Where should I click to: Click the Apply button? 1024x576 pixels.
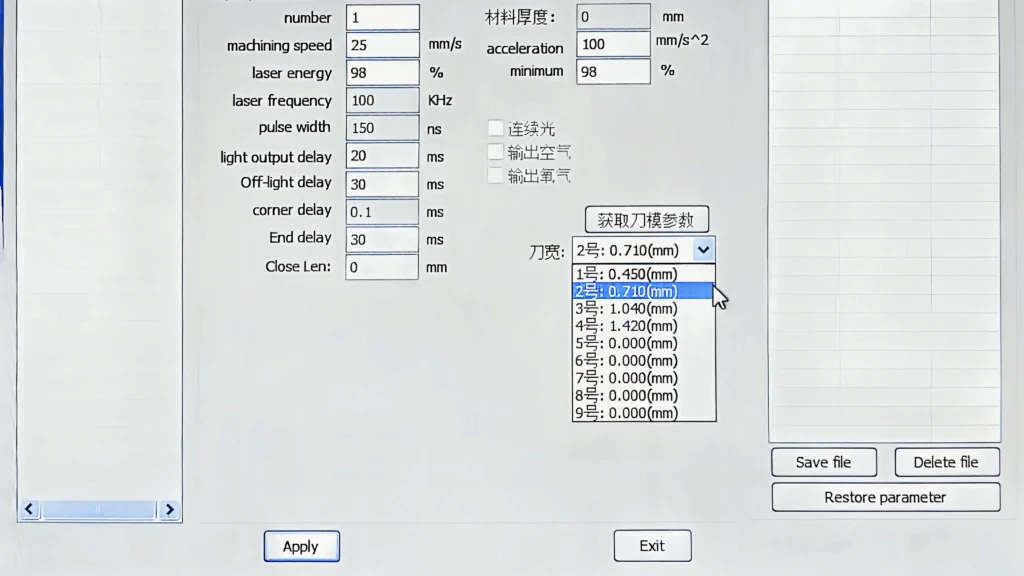302,546
